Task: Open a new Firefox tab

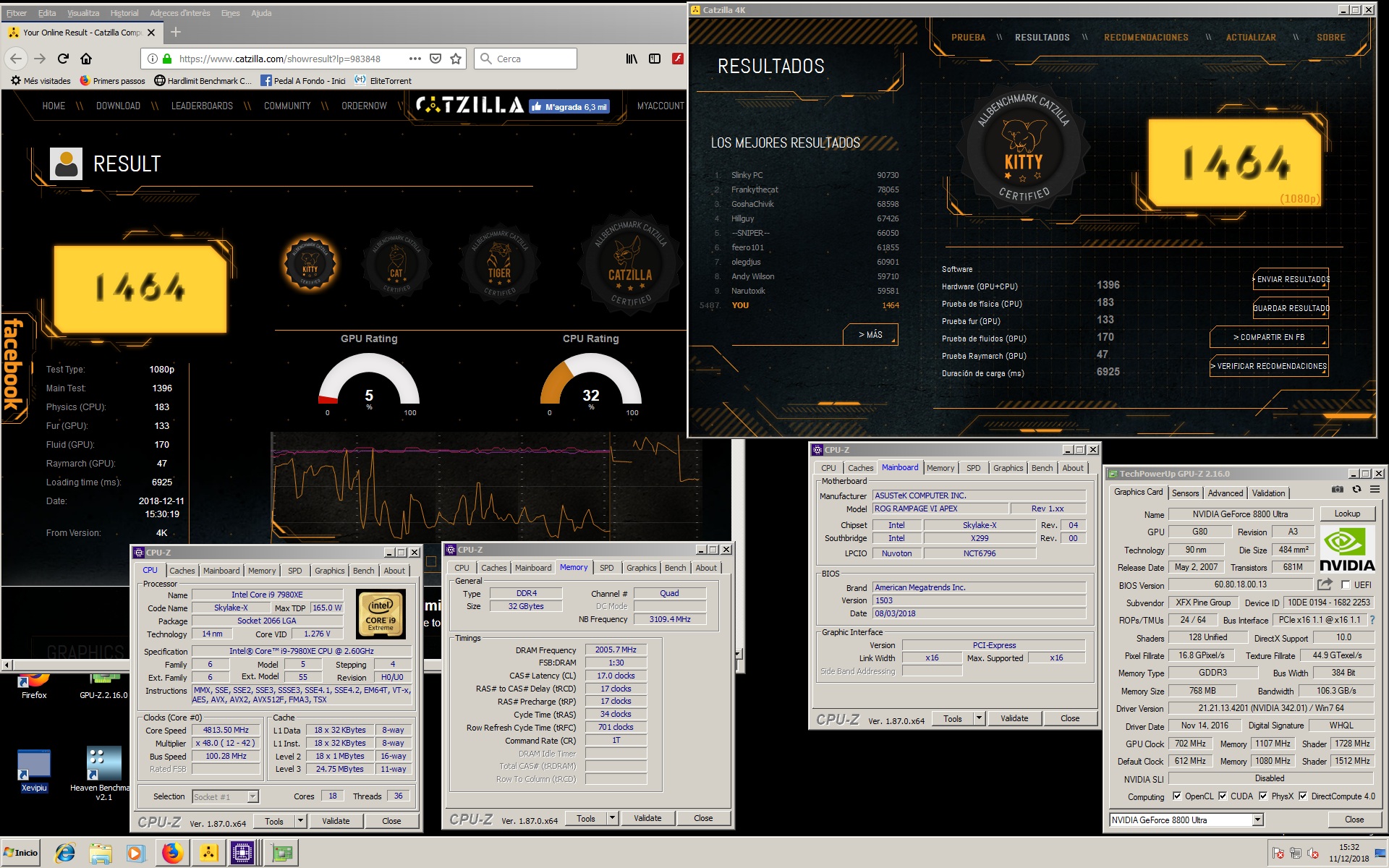Action: point(176,32)
